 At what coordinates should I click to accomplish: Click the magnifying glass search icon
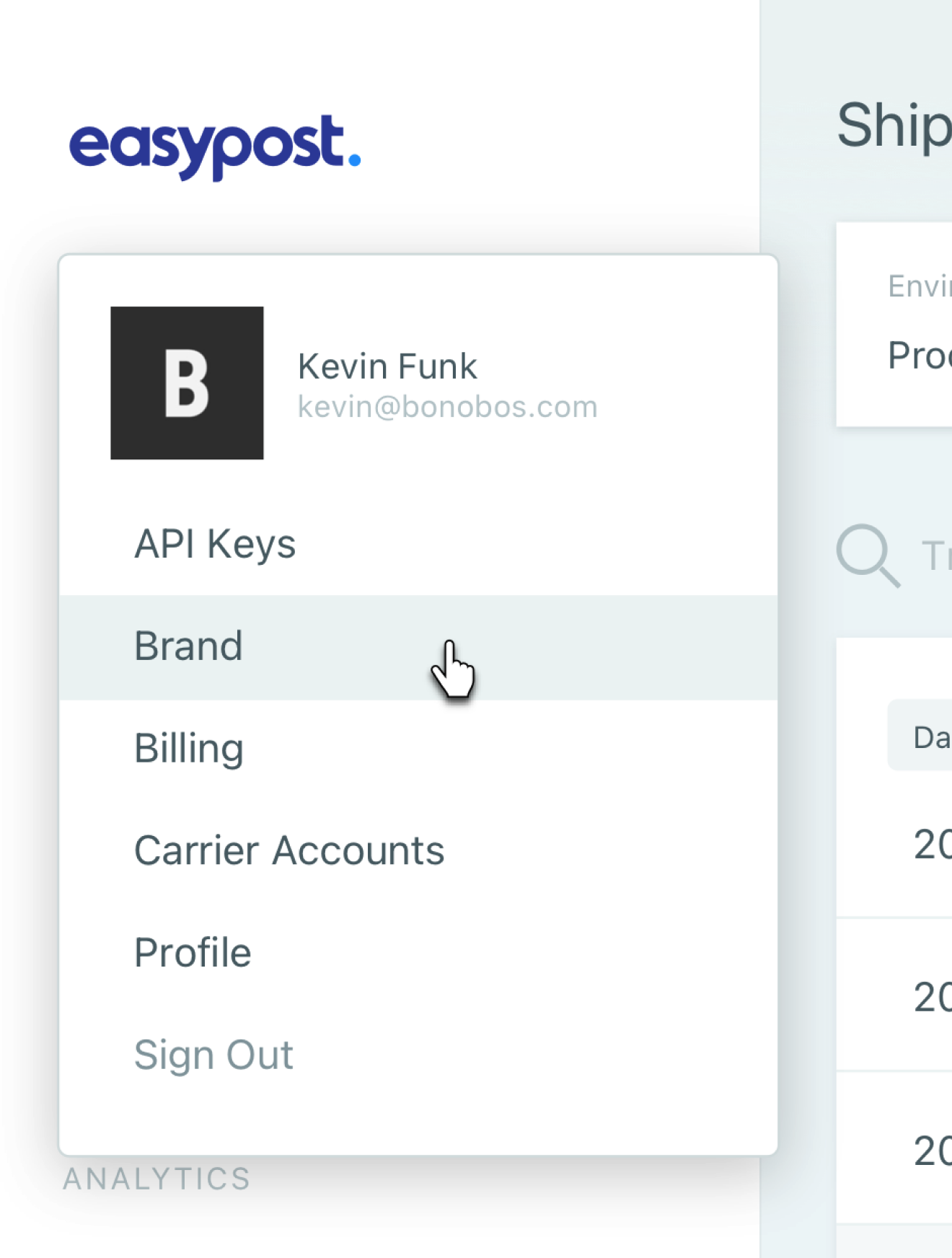tap(868, 556)
